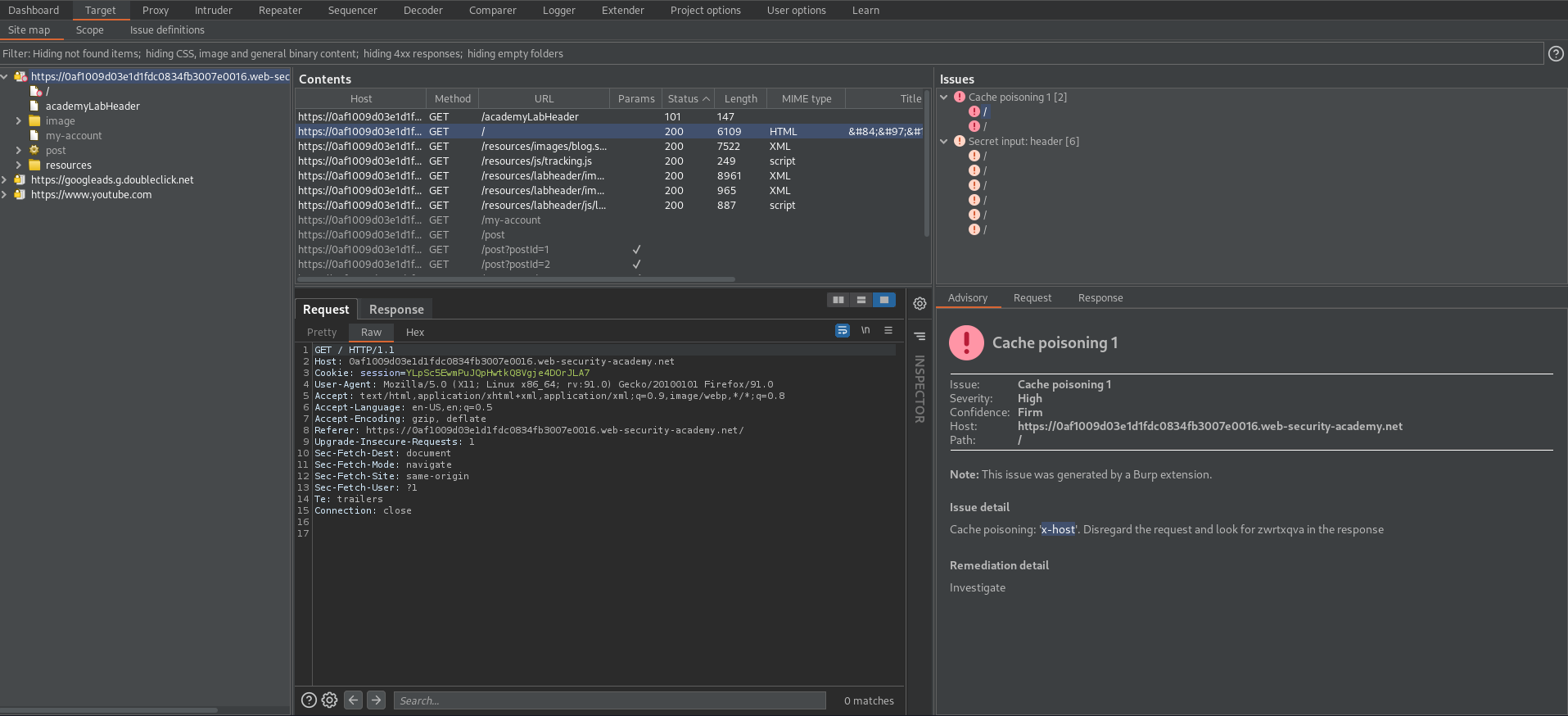Open the Repeater tab

[280, 11]
